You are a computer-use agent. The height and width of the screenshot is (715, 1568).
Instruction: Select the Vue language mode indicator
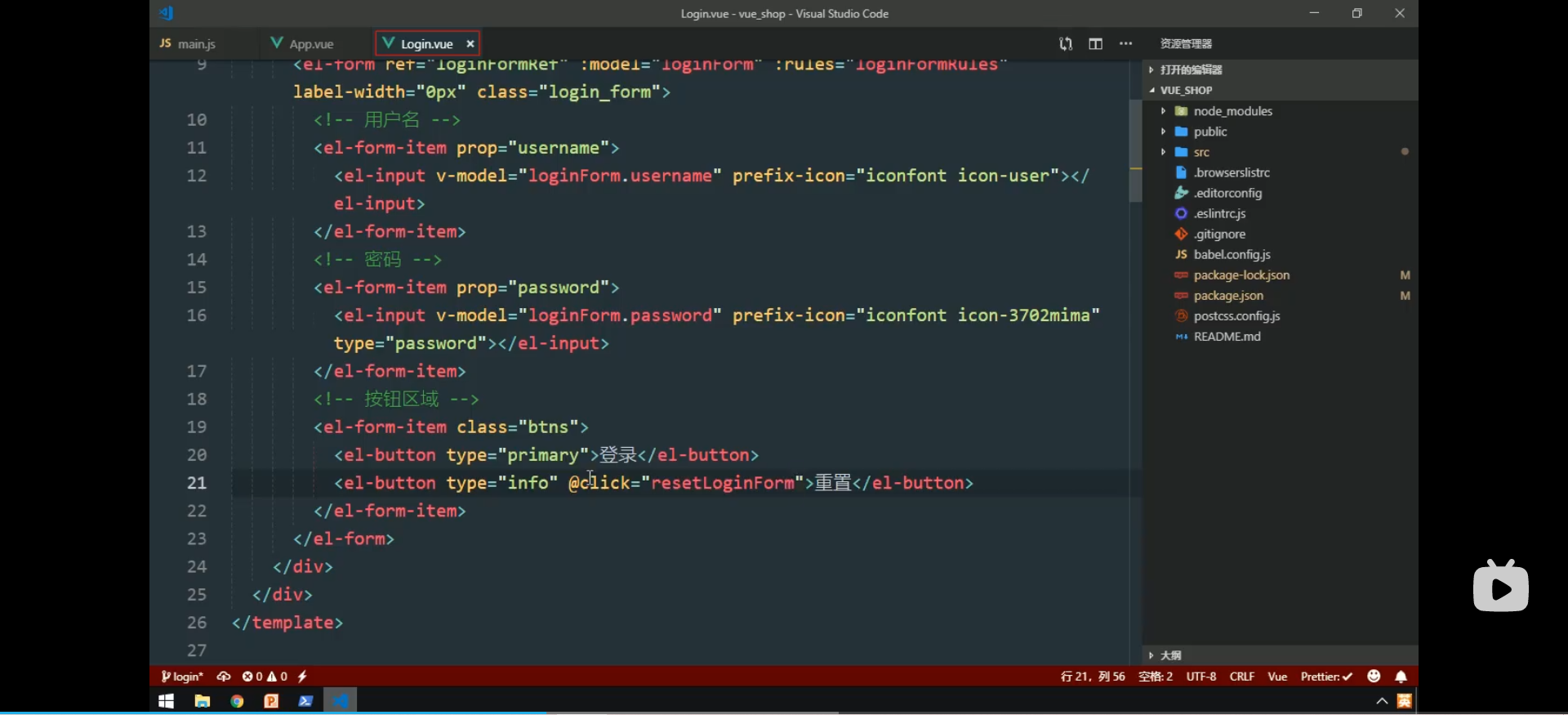tap(1277, 677)
